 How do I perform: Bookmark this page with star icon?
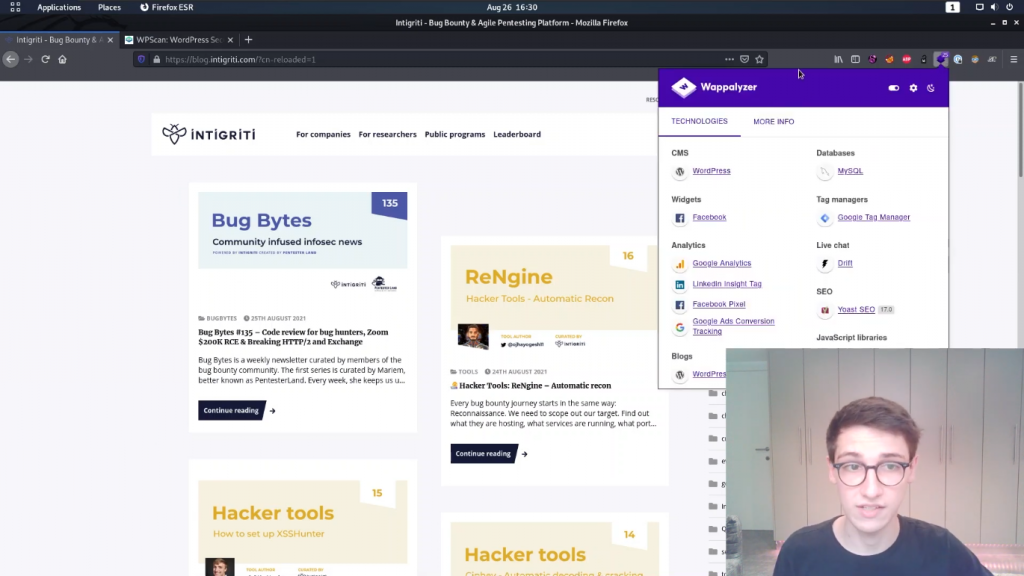(760, 59)
